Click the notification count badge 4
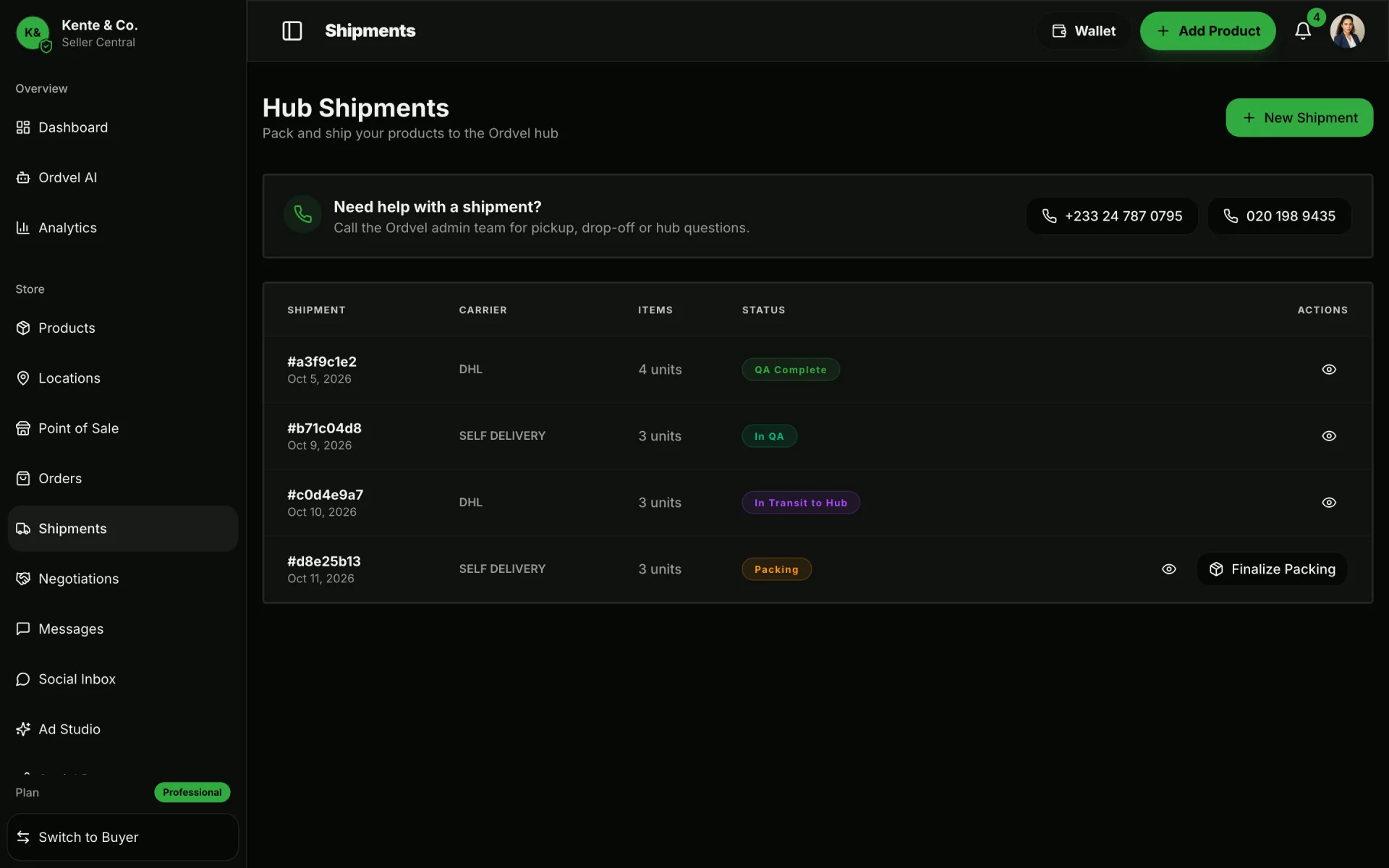1389x868 pixels. coord(1317,17)
